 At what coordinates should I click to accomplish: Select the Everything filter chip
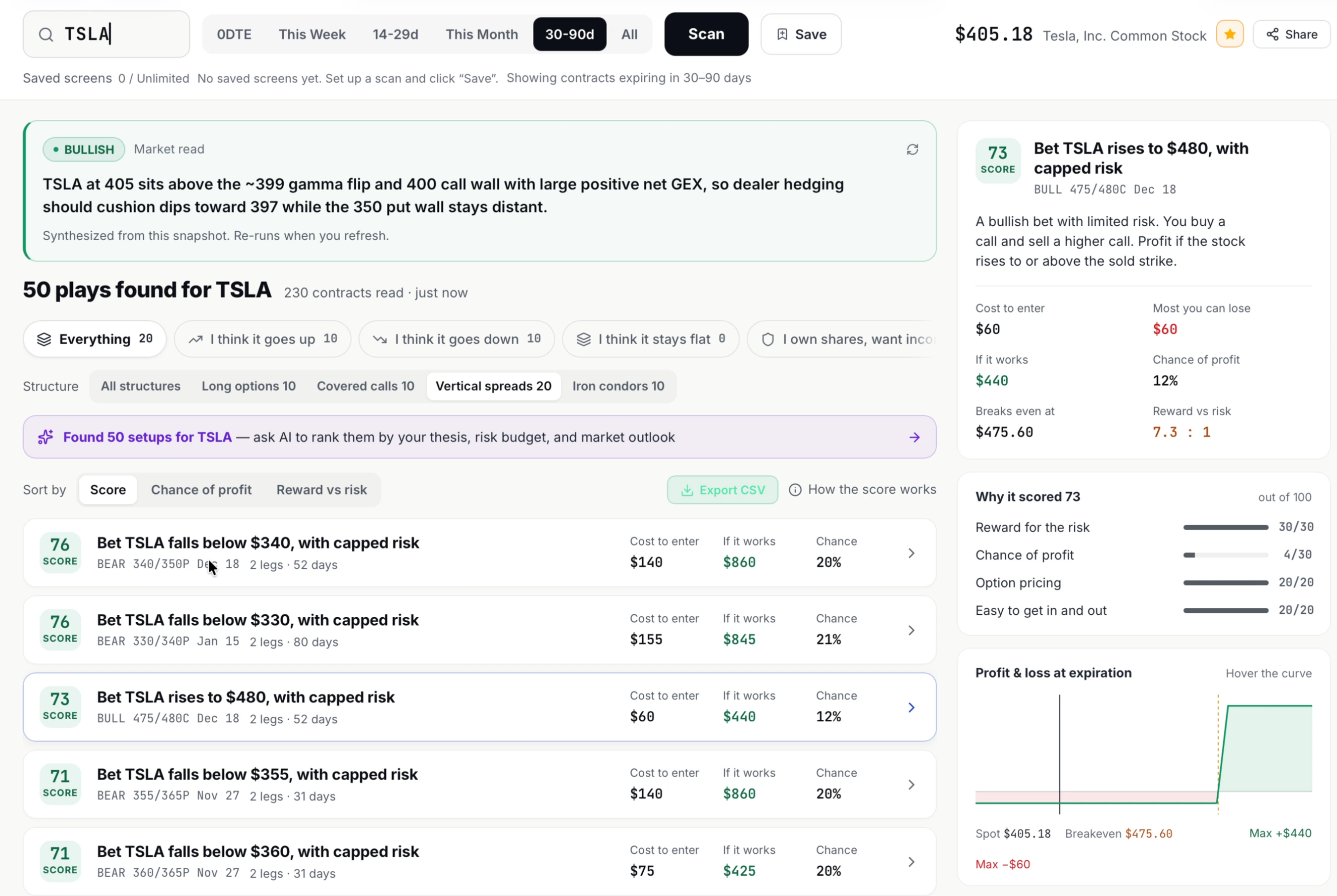(95, 339)
